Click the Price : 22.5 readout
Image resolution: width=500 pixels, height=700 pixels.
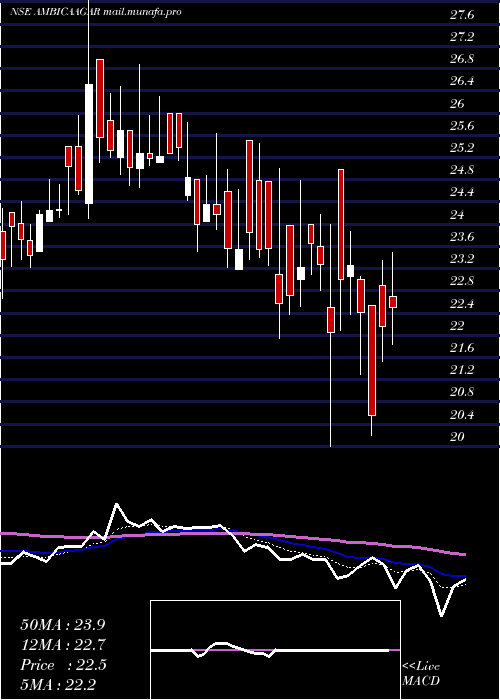[63, 666]
